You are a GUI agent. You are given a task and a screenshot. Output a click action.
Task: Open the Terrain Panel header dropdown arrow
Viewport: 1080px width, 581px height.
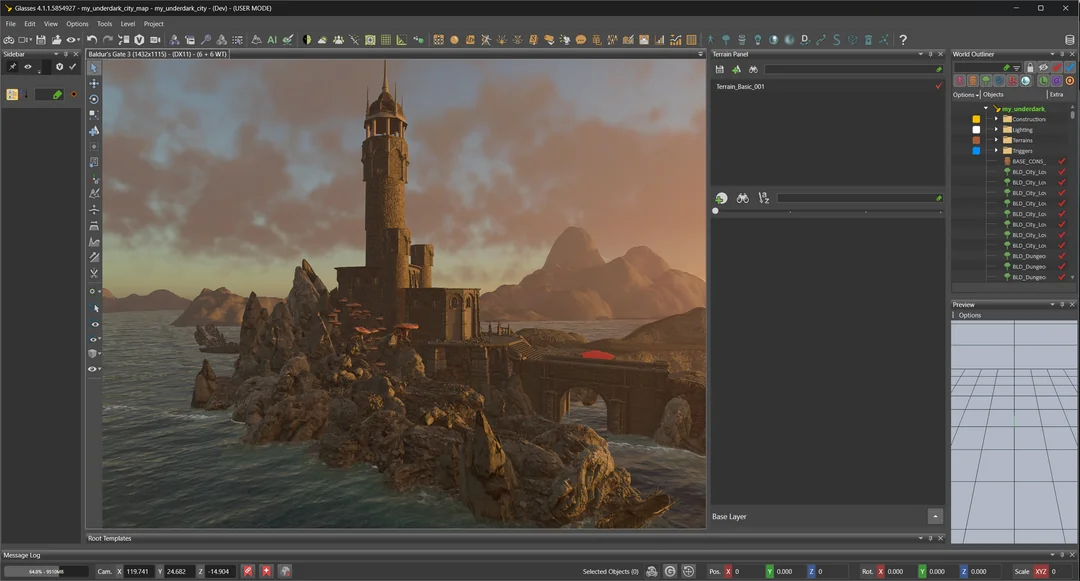921,54
